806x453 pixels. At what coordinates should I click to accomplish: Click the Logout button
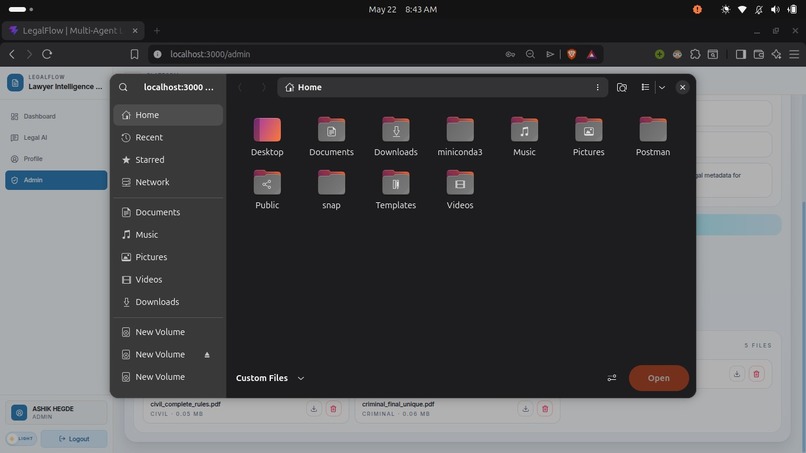coord(74,439)
